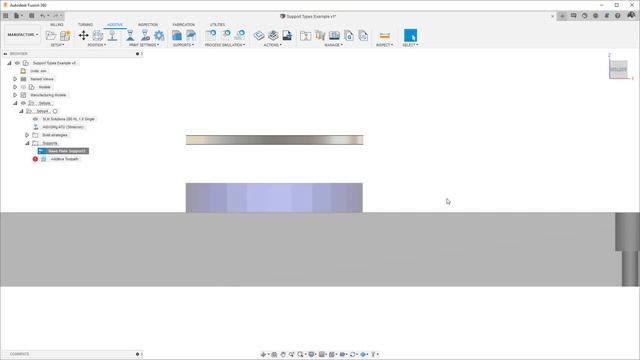The height and width of the screenshot is (360, 640).
Task: Select the Additive Toolpath item
Action: tap(64, 159)
